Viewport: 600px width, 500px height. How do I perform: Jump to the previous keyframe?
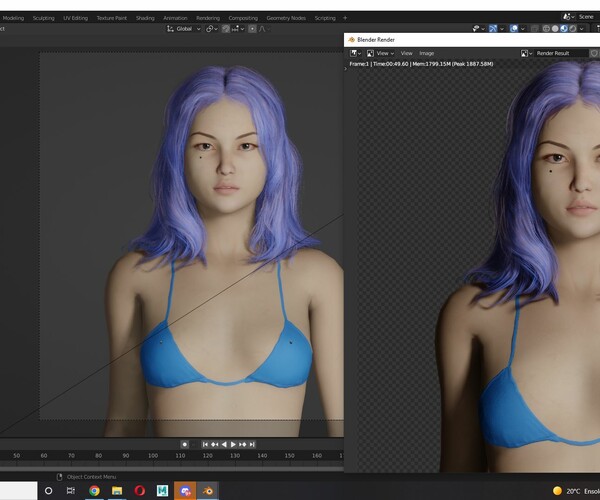(215, 444)
